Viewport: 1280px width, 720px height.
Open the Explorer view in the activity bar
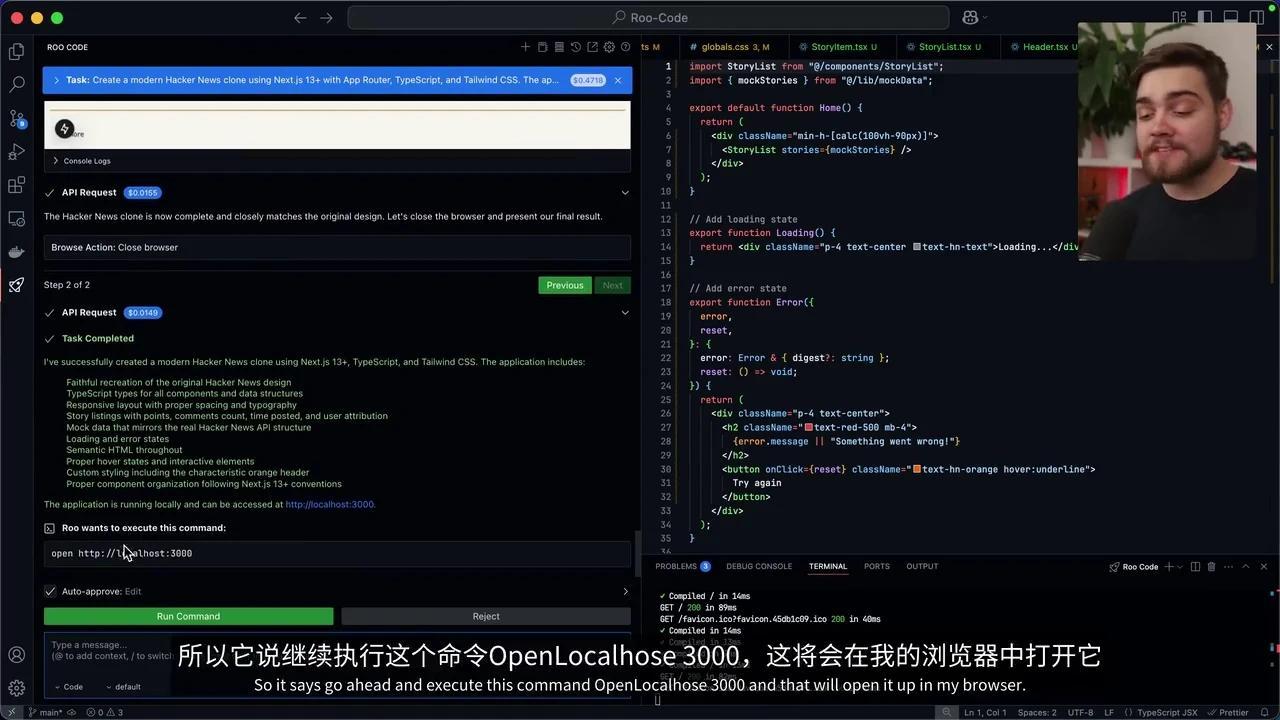(16, 51)
